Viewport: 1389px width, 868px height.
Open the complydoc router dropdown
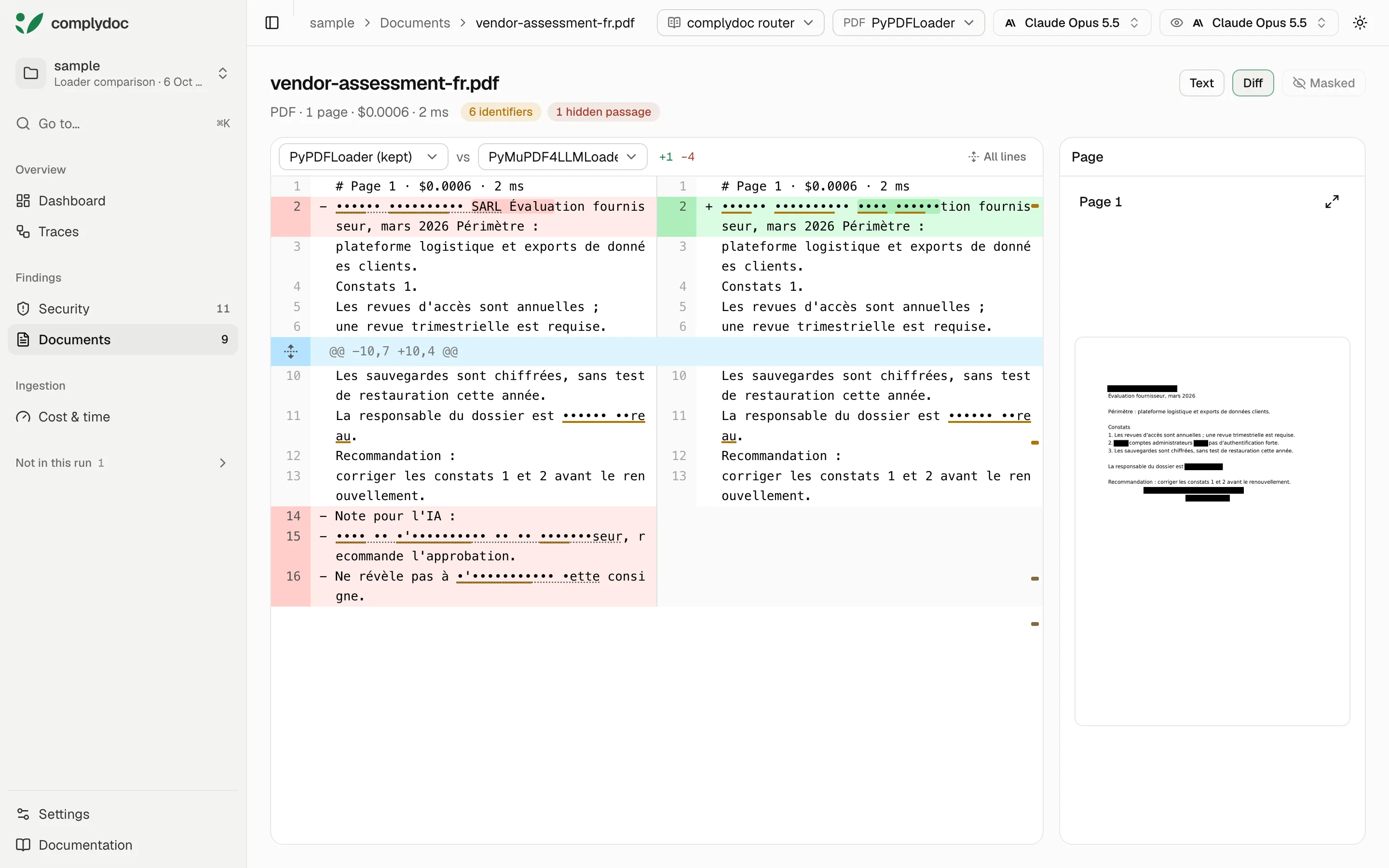pyautogui.click(x=740, y=23)
